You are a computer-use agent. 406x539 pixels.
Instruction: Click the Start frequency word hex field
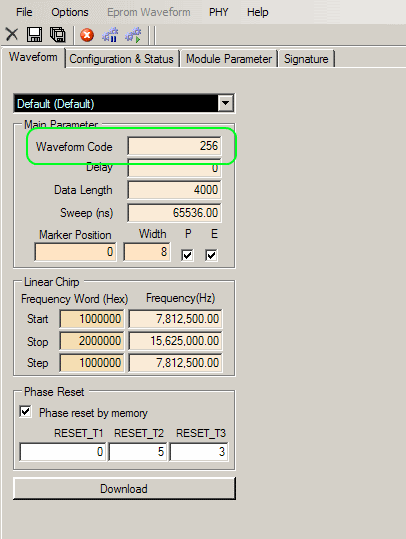(91, 319)
